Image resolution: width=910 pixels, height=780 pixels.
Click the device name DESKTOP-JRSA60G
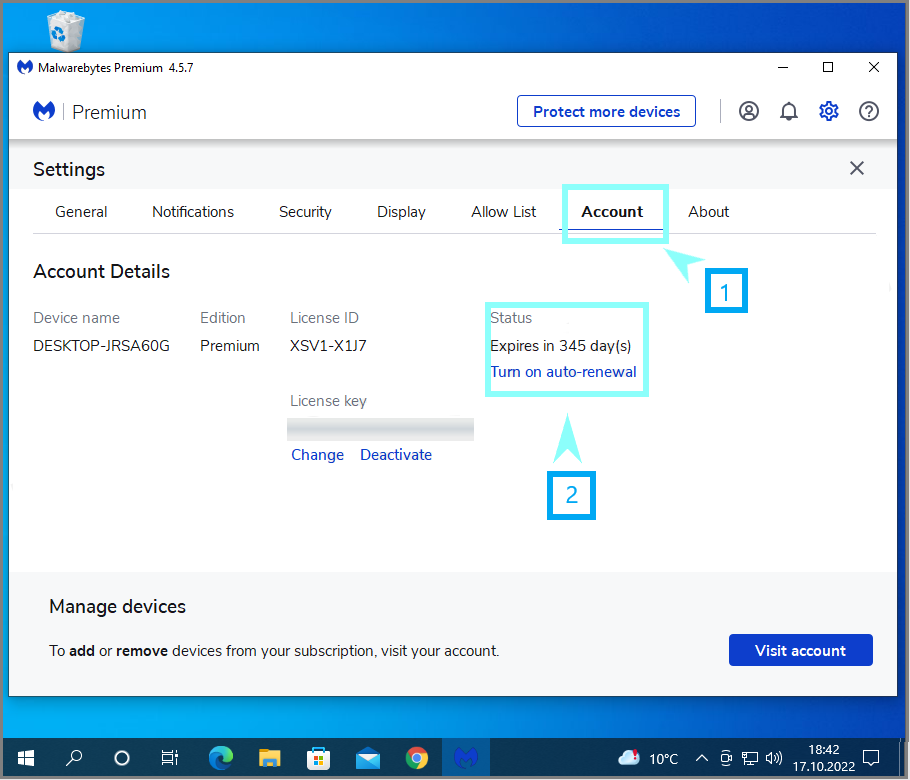pos(102,346)
